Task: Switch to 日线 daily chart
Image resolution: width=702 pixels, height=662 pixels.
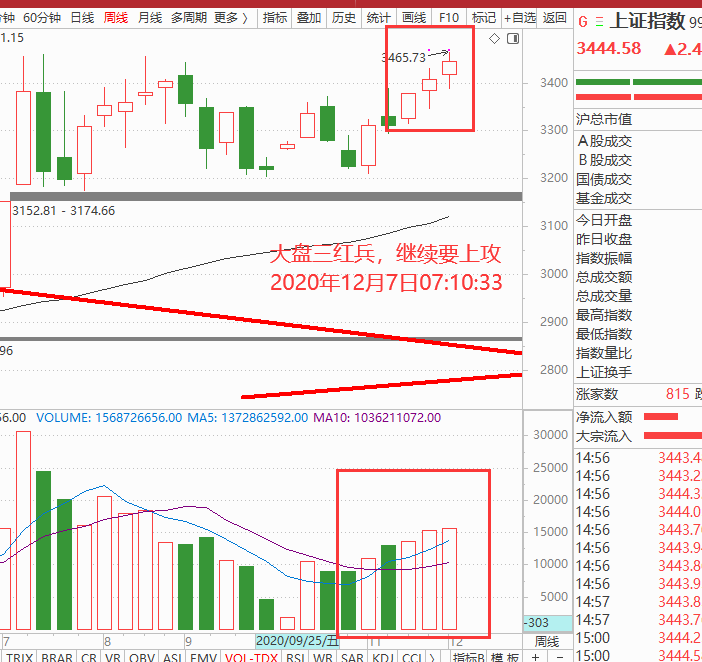Action: (x=82, y=18)
